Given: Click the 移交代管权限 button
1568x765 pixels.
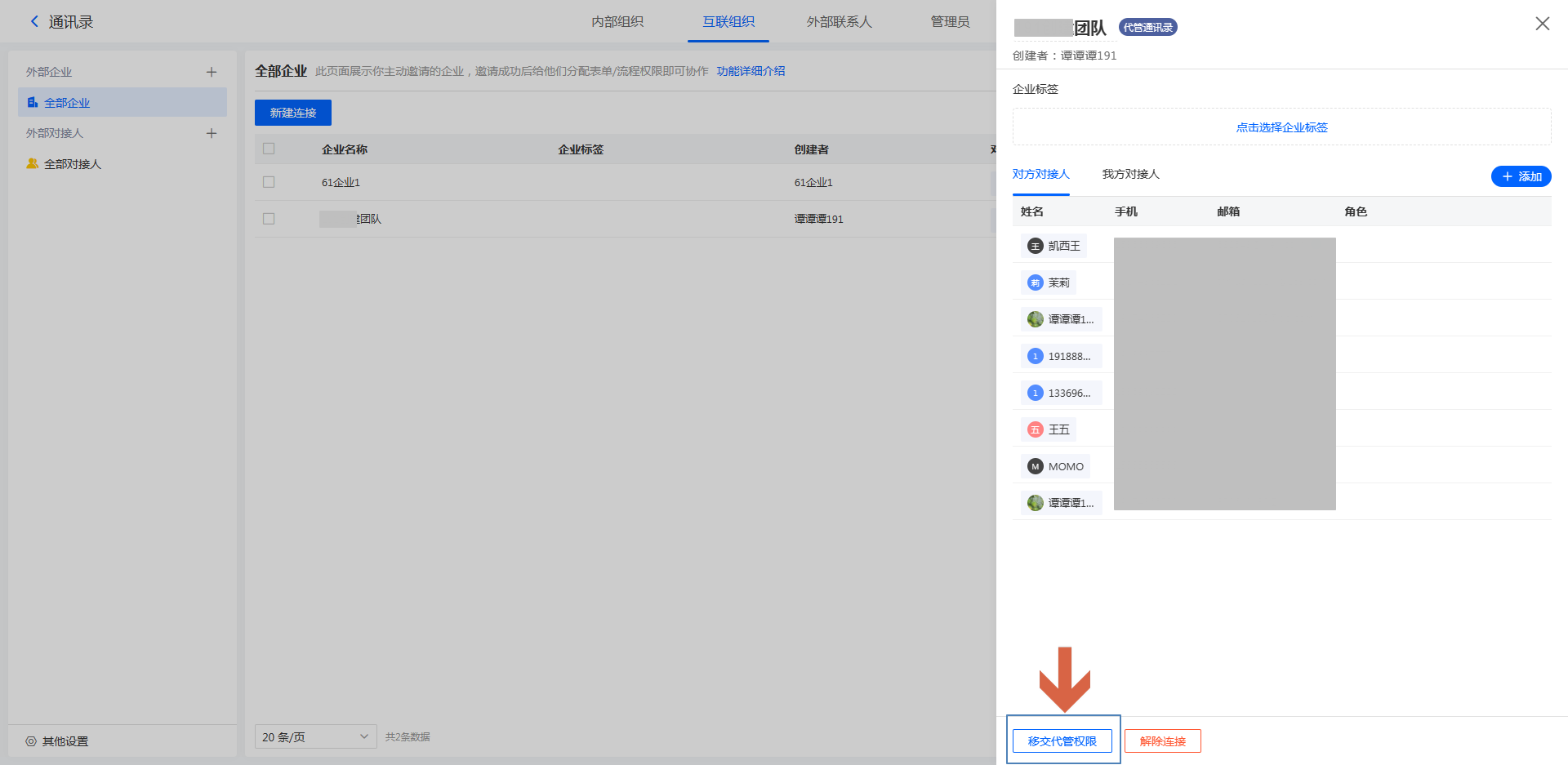Looking at the screenshot, I should click(1062, 741).
